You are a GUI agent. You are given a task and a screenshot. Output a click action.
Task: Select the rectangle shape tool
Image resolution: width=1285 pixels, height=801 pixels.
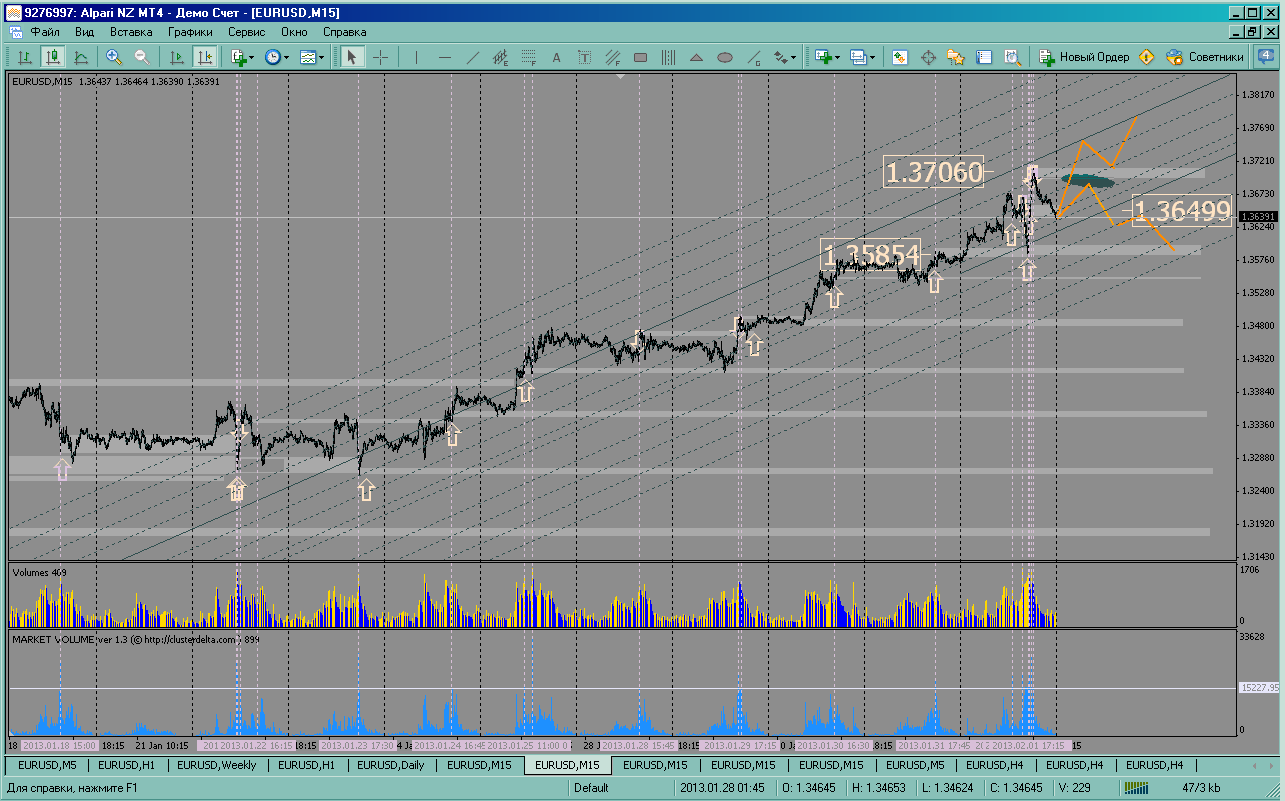[x=641, y=57]
